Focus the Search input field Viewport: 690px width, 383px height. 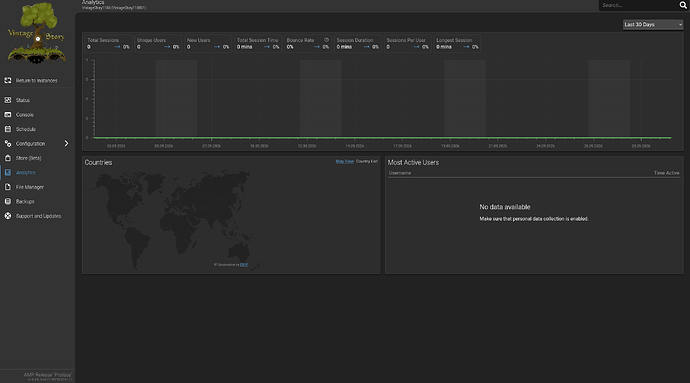[639, 5]
